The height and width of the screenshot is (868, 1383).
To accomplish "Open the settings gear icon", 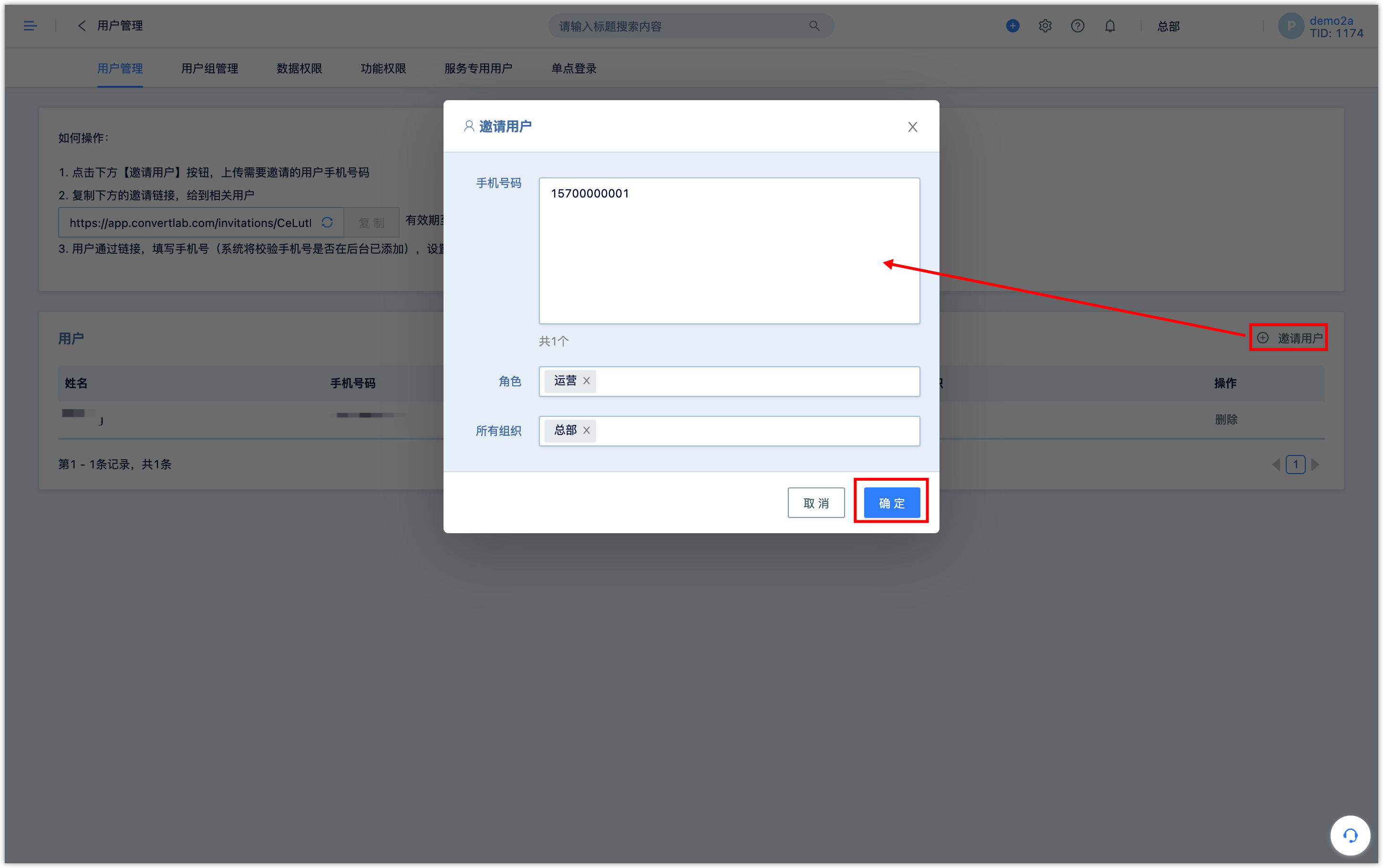I will tap(1044, 26).
